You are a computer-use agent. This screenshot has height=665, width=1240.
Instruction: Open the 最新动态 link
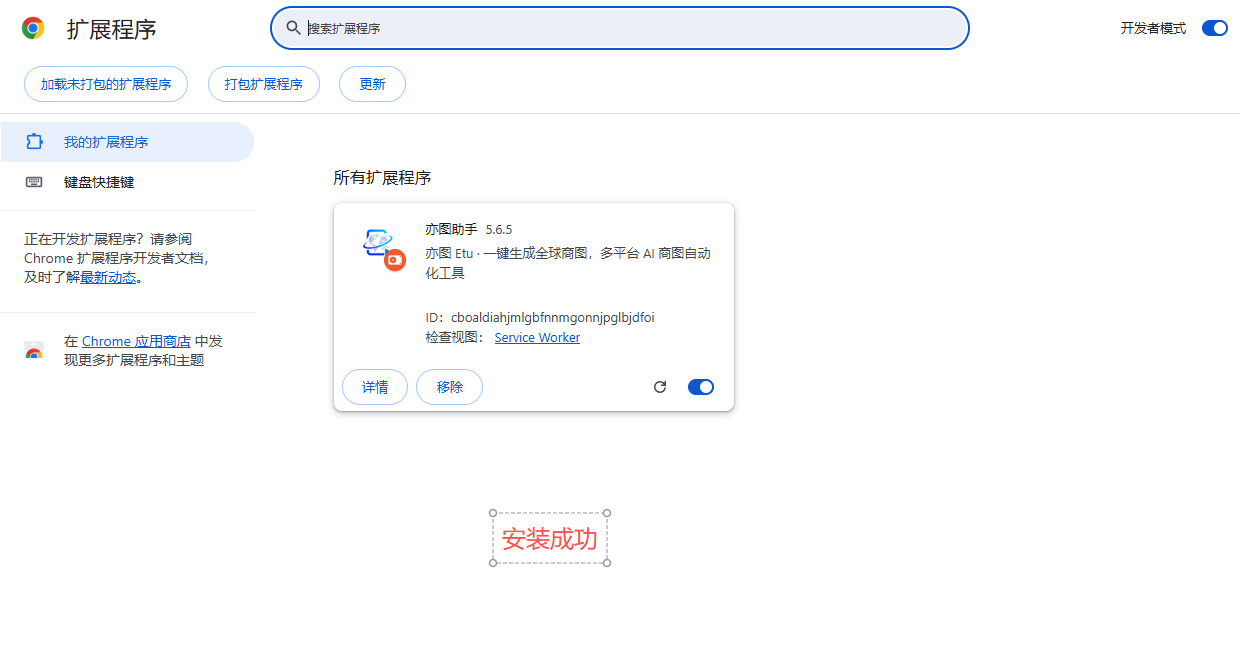(x=108, y=278)
